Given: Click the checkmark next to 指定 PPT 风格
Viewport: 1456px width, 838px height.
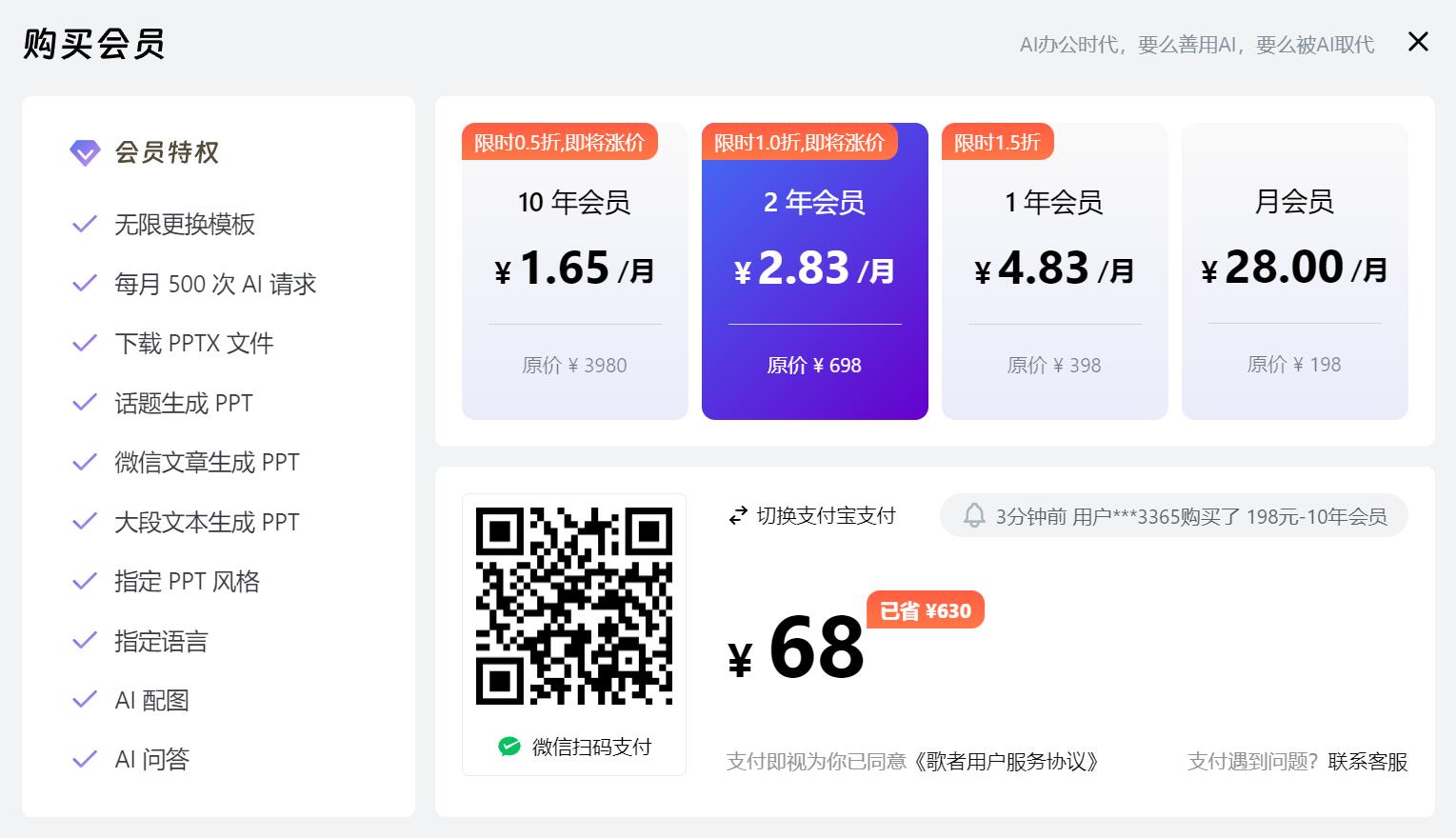Looking at the screenshot, I should [85, 581].
